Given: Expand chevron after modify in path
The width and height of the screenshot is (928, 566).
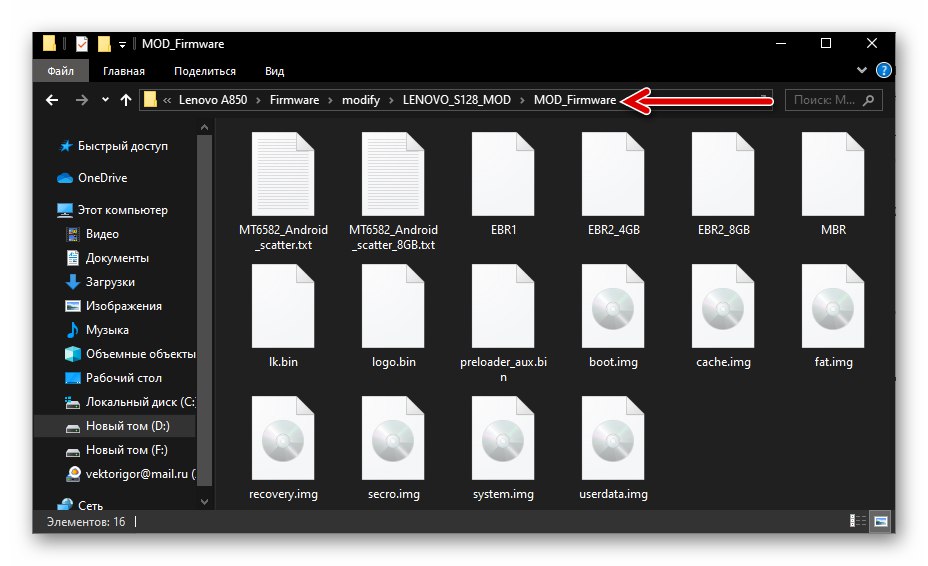Looking at the screenshot, I should coord(391,100).
